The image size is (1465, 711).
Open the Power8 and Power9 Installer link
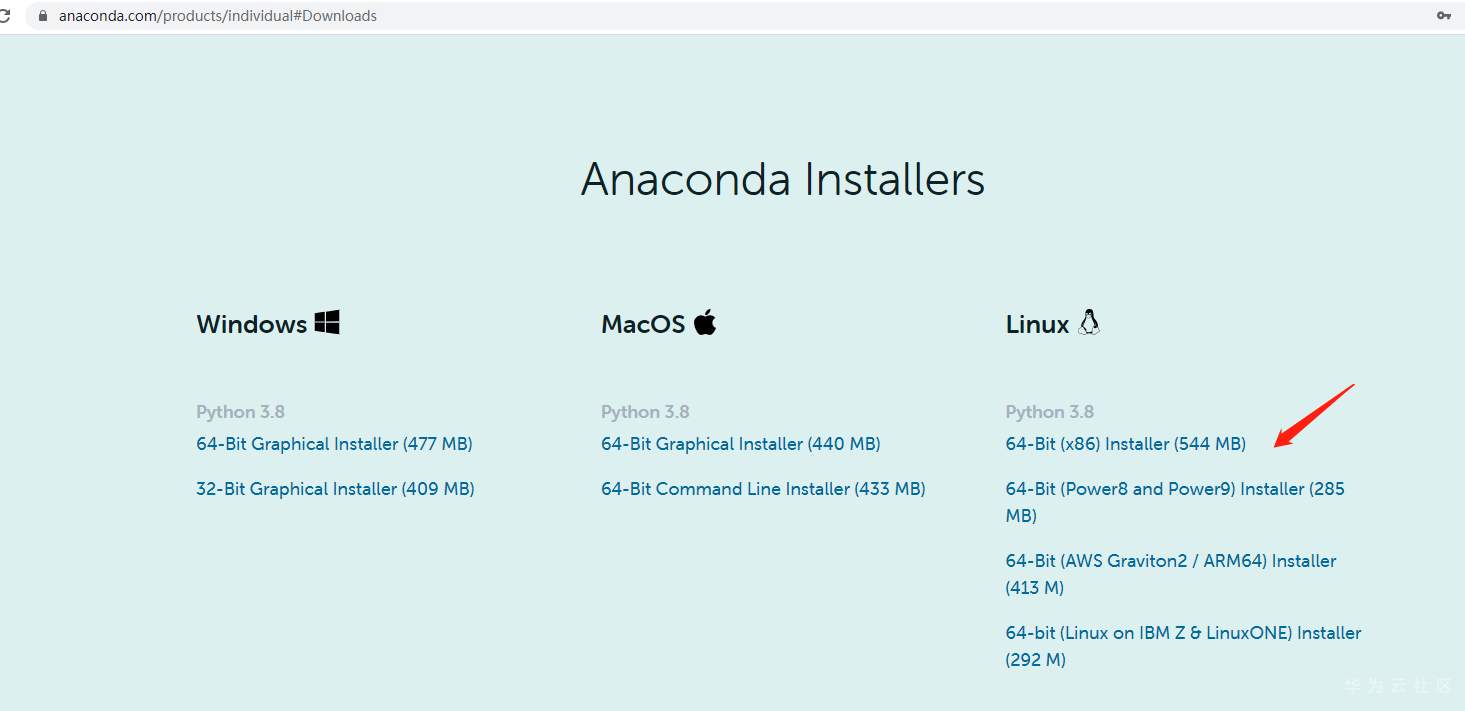click(x=1174, y=490)
